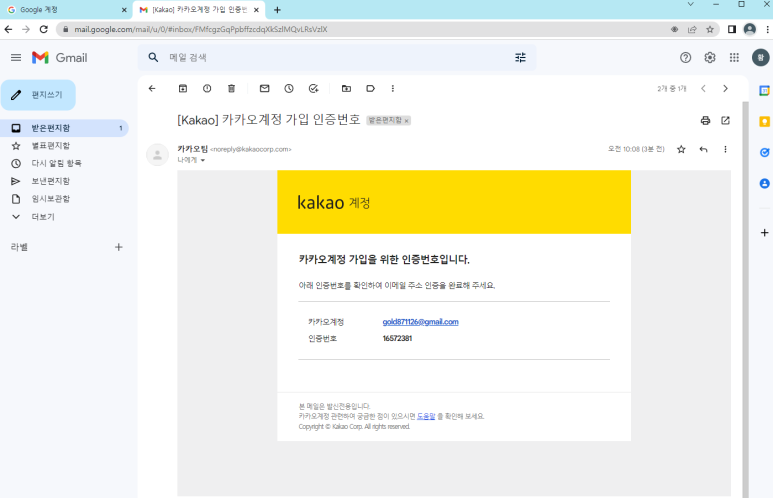This screenshot has width=773, height=498.
Task: Snooze this email with clock icon
Action: tap(289, 89)
